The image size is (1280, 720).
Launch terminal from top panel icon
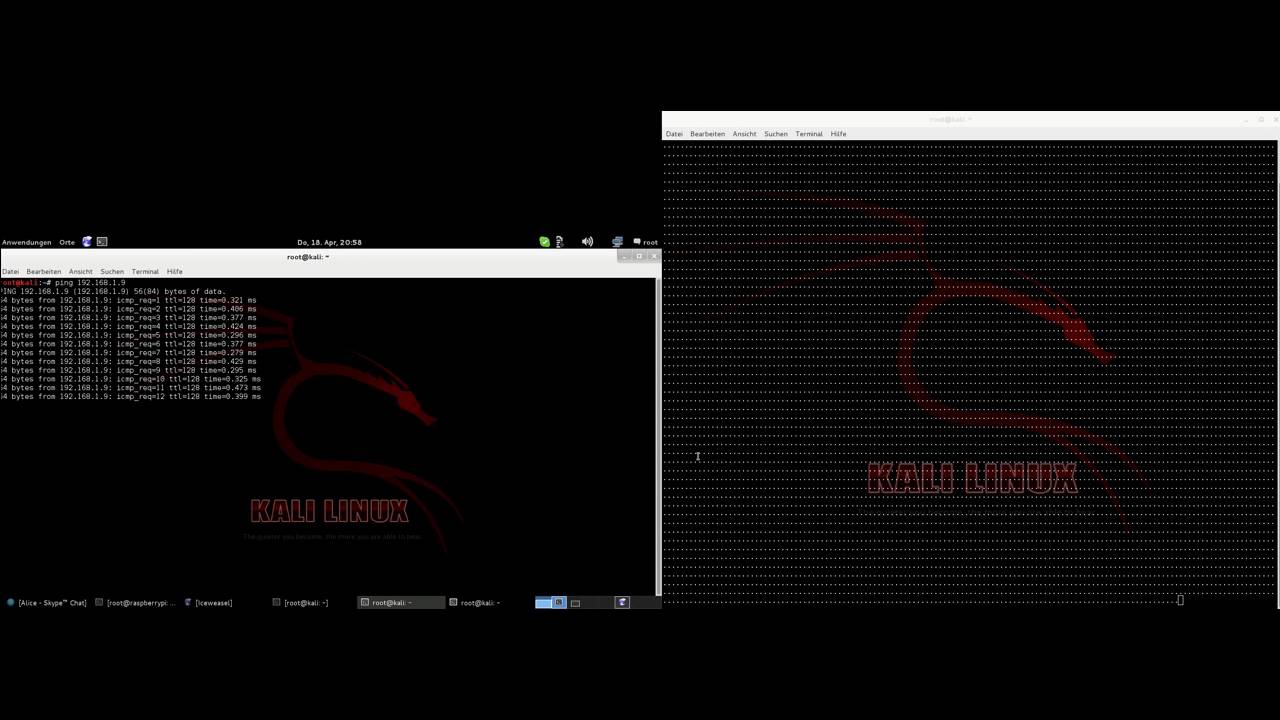point(102,242)
